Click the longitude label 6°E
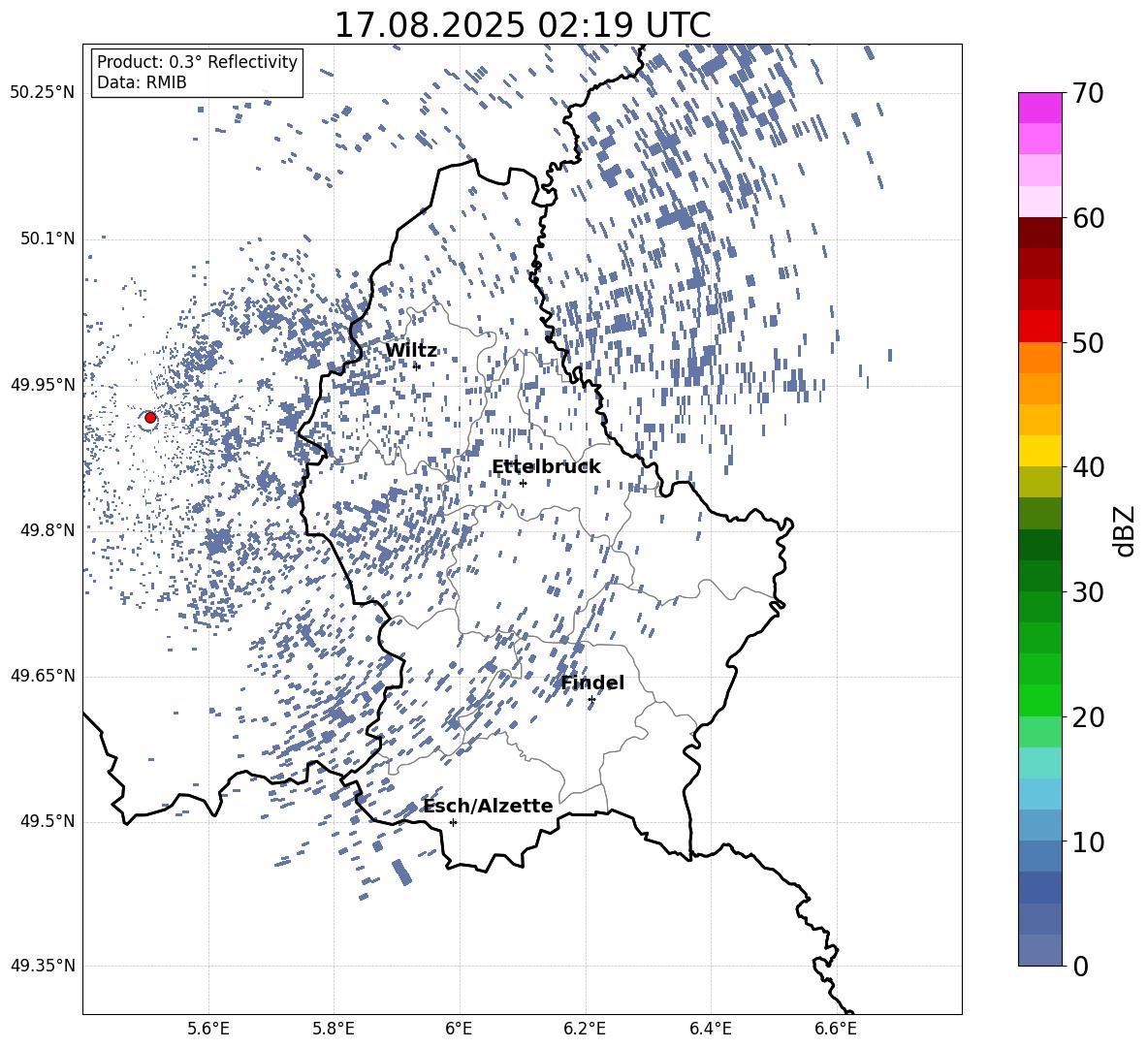The height and width of the screenshot is (1048, 1148). click(459, 1029)
